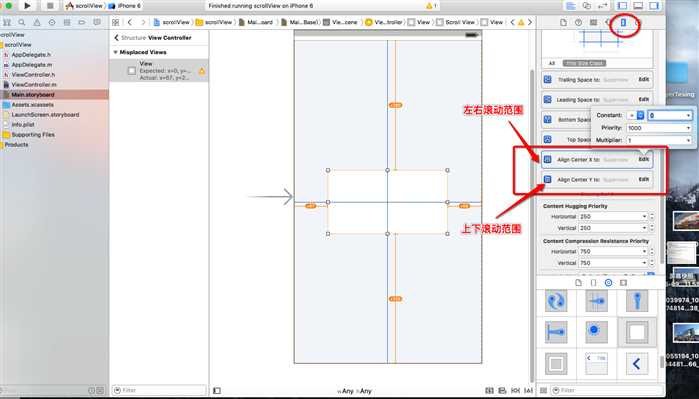Click the wAny hAny size class control
This screenshot has height=399, width=699.
tap(354, 391)
